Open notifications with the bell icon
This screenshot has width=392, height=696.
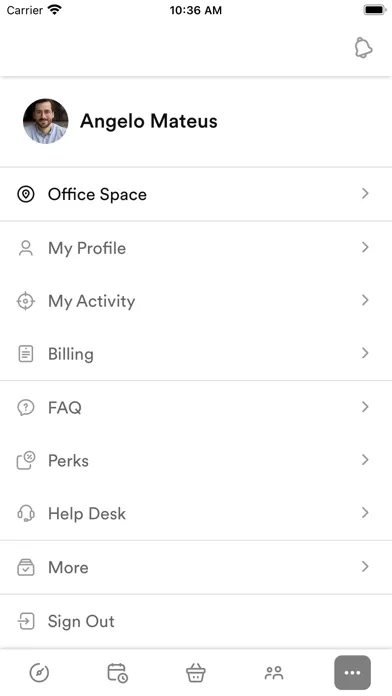364,47
